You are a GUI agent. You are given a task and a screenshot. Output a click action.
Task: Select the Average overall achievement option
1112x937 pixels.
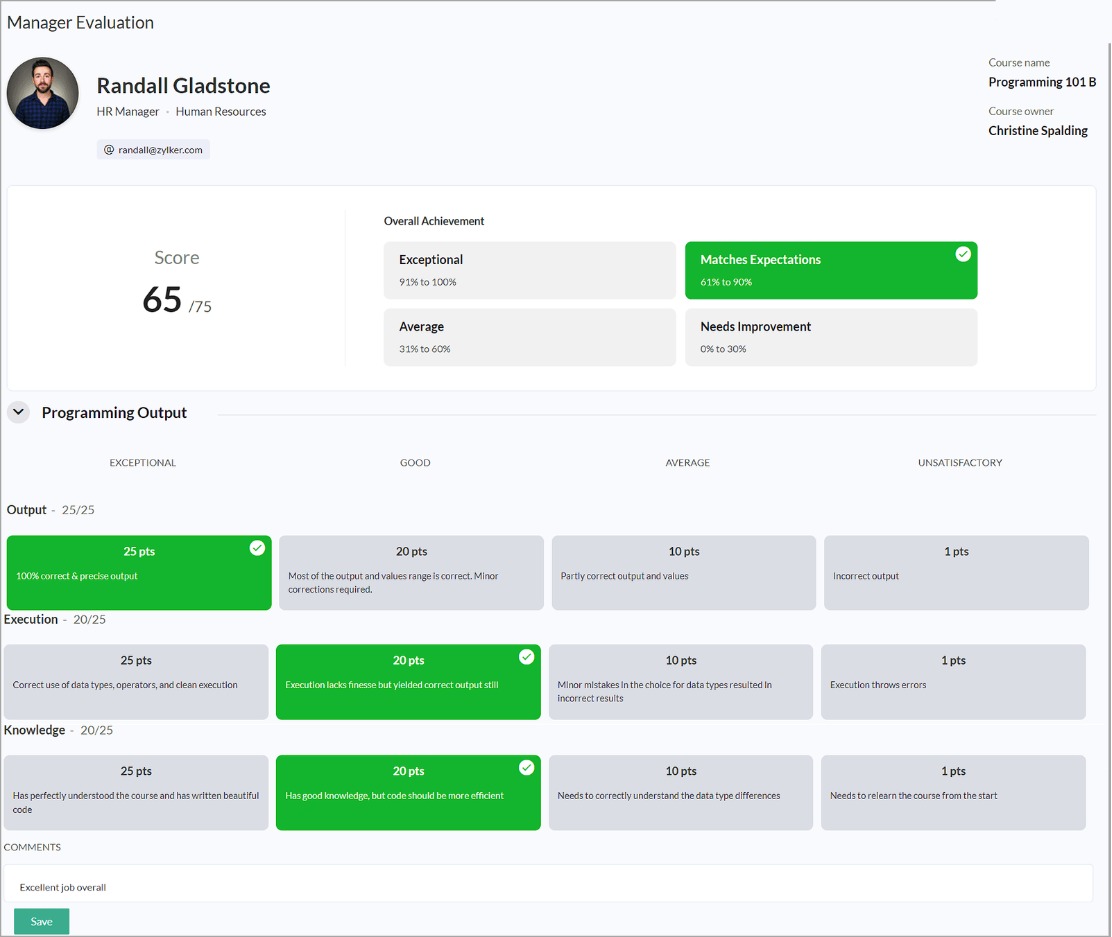pyautogui.click(x=529, y=337)
